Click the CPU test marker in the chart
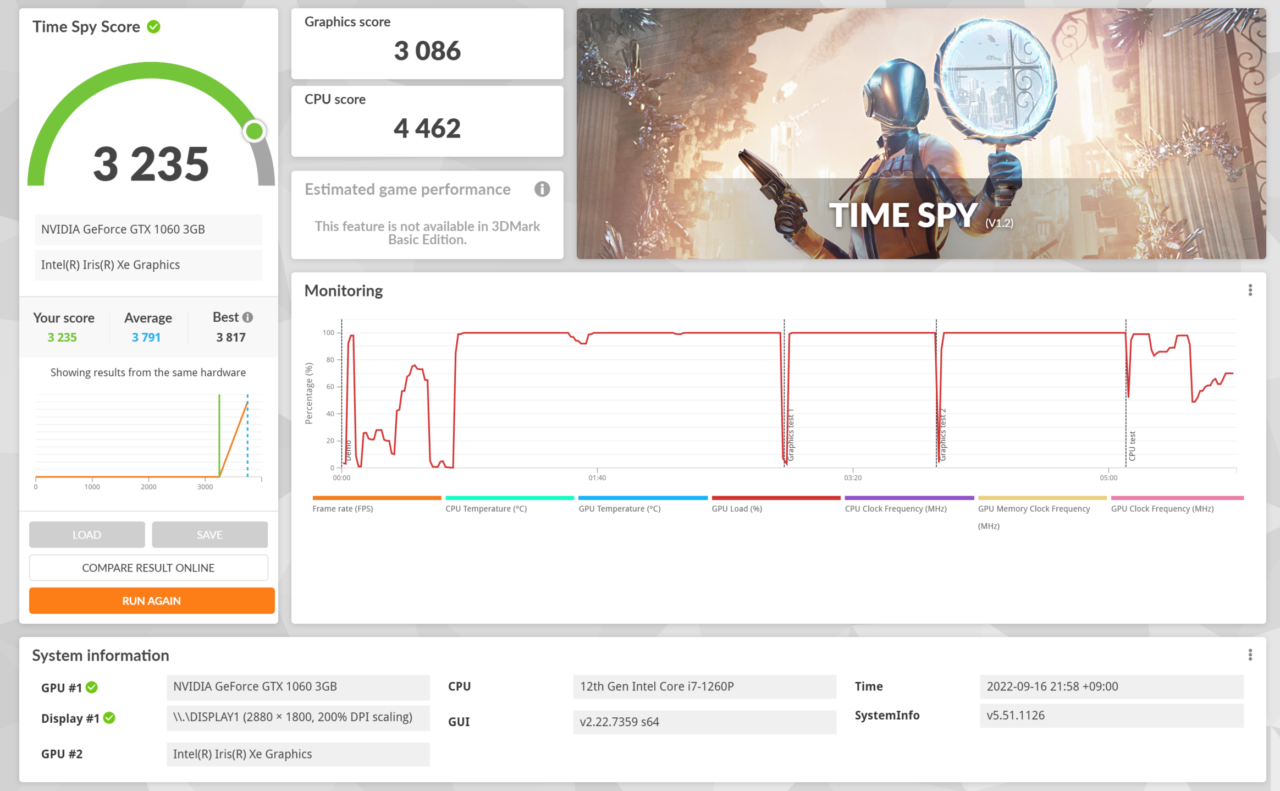 pos(1132,446)
